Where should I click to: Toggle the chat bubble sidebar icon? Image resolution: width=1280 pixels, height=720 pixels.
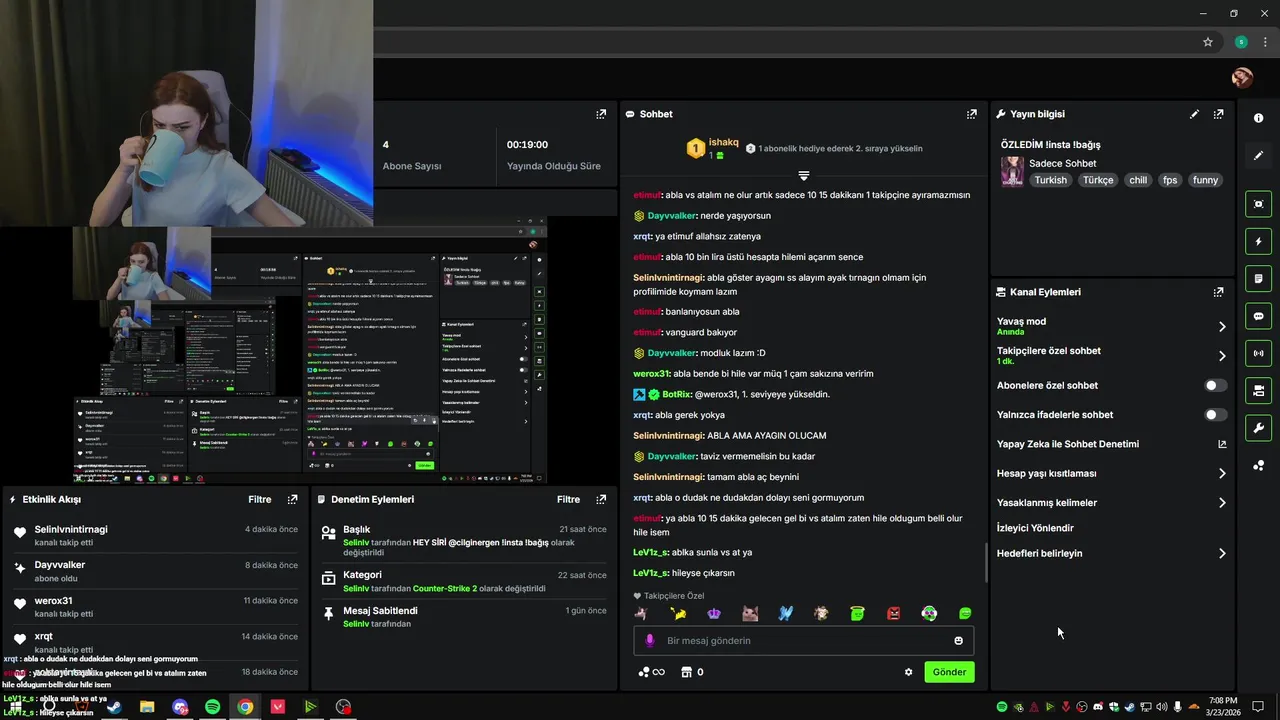1258,316
